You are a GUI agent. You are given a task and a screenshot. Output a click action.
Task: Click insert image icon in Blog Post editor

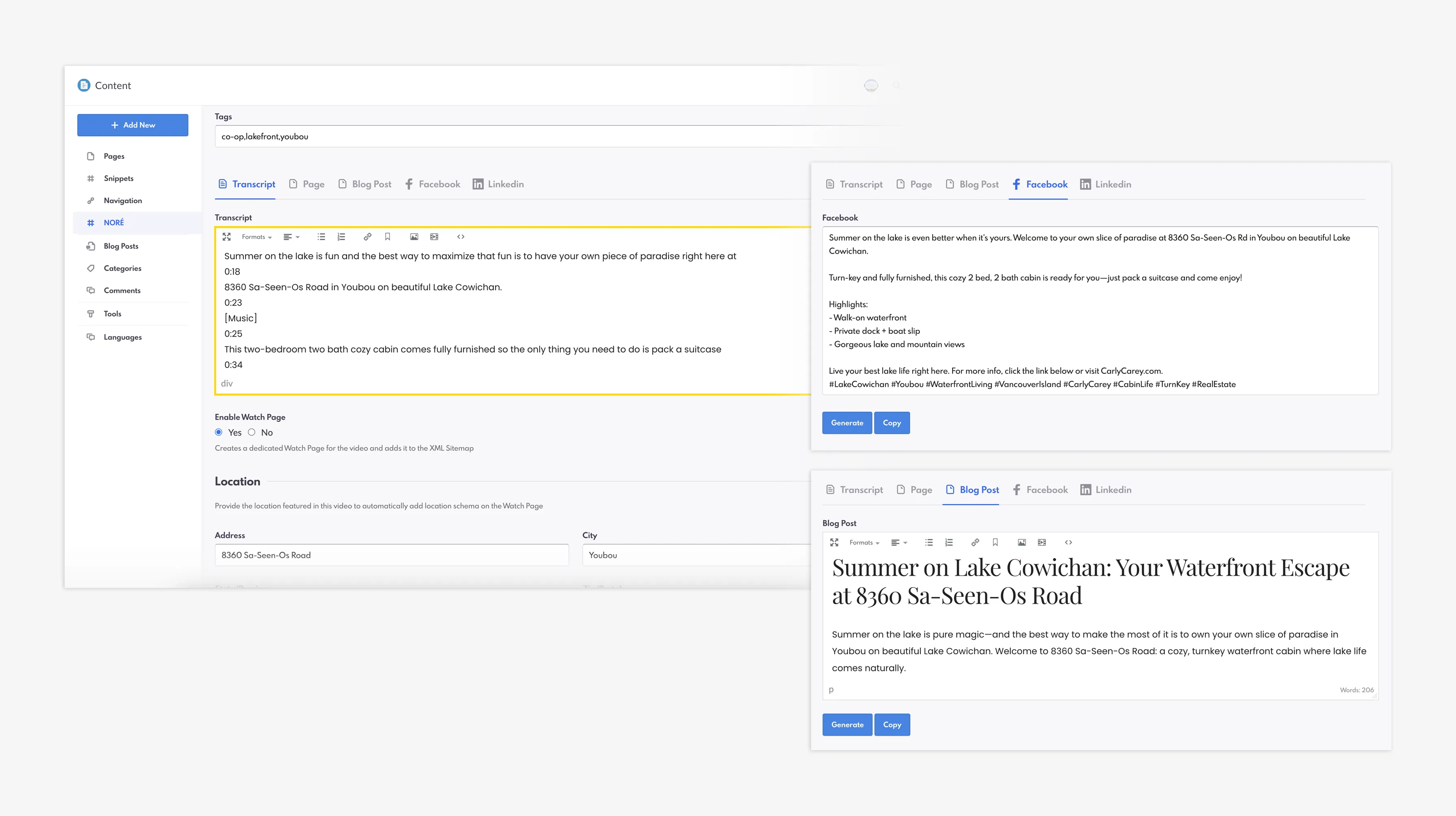tap(1022, 542)
